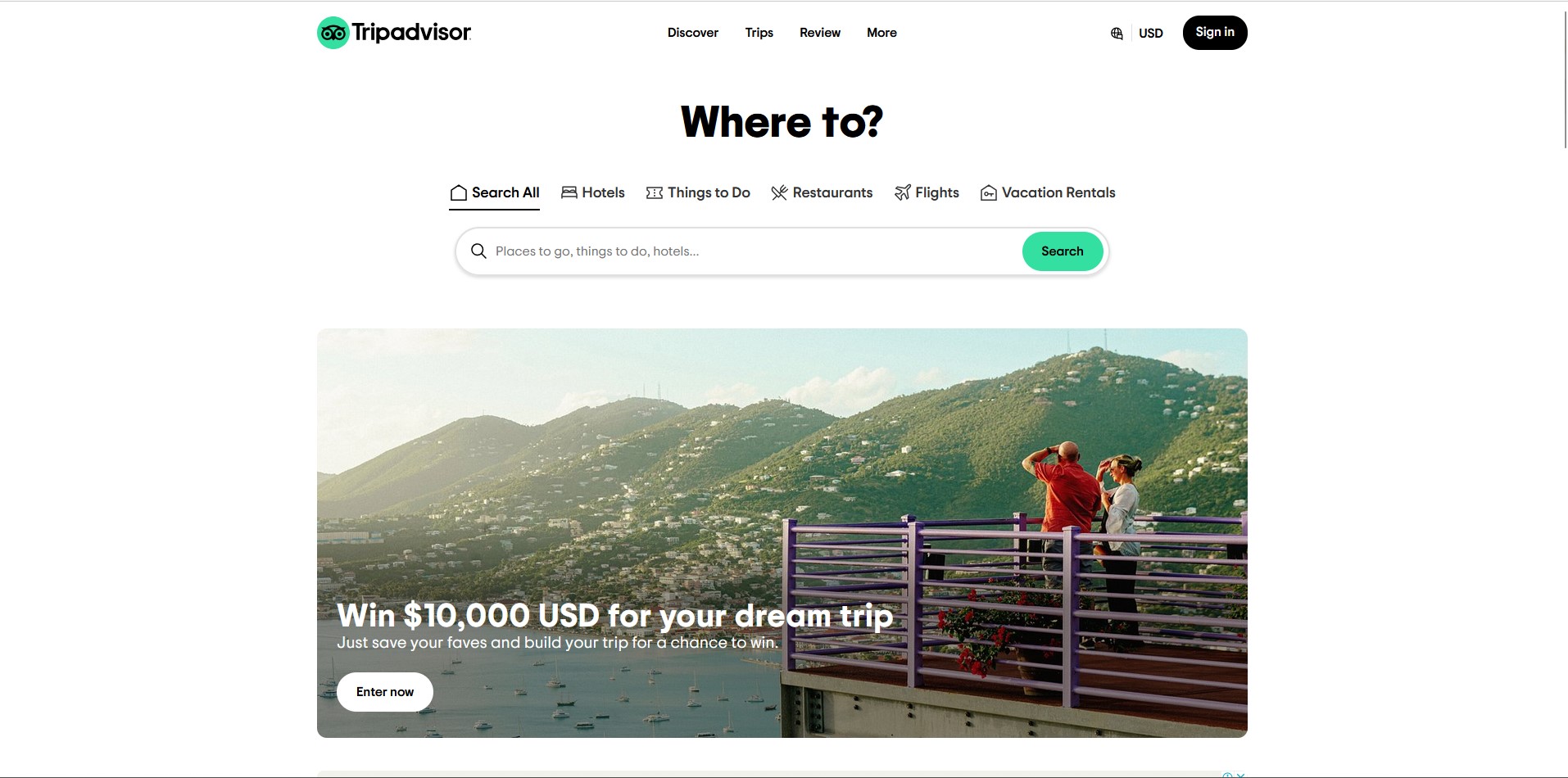Expand the More menu
The height and width of the screenshot is (778, 1568).
881,33
